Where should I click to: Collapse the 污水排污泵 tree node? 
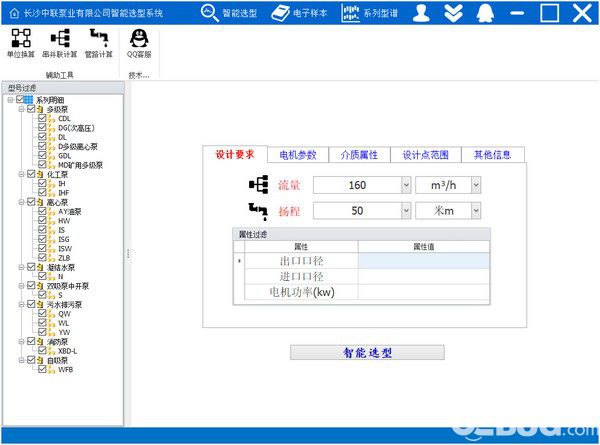pyautogui.click(x=21, y=305)
